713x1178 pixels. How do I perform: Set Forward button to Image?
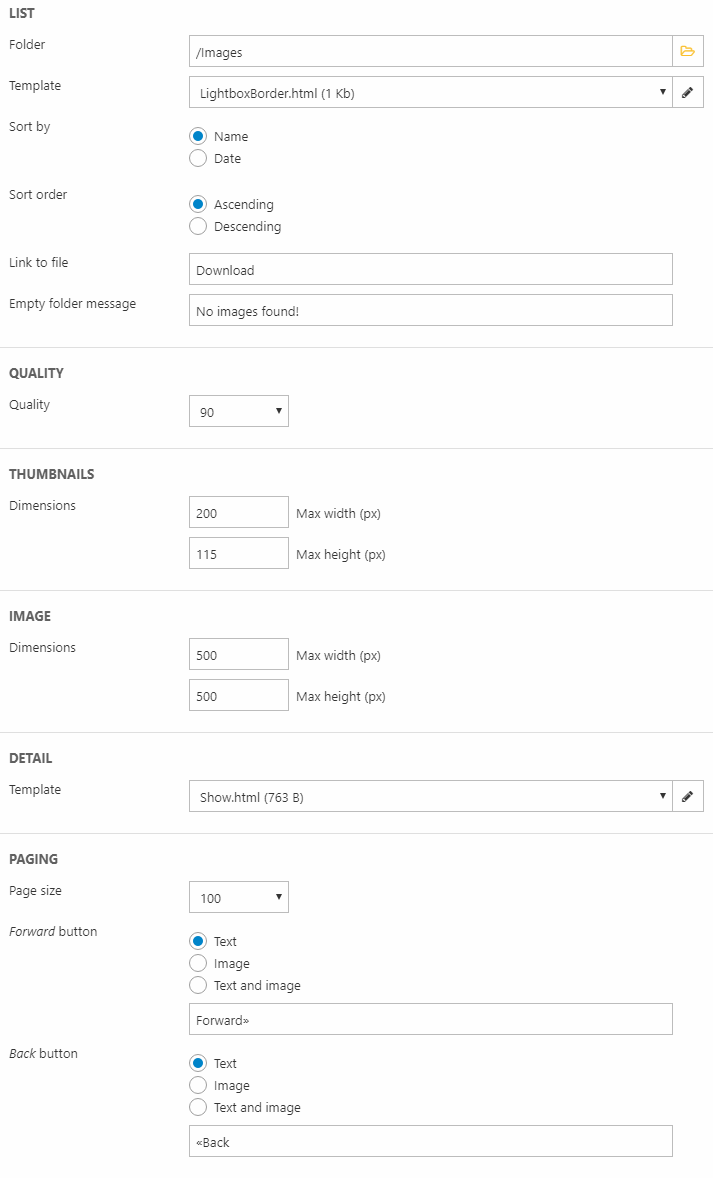(x=198, y=964)
